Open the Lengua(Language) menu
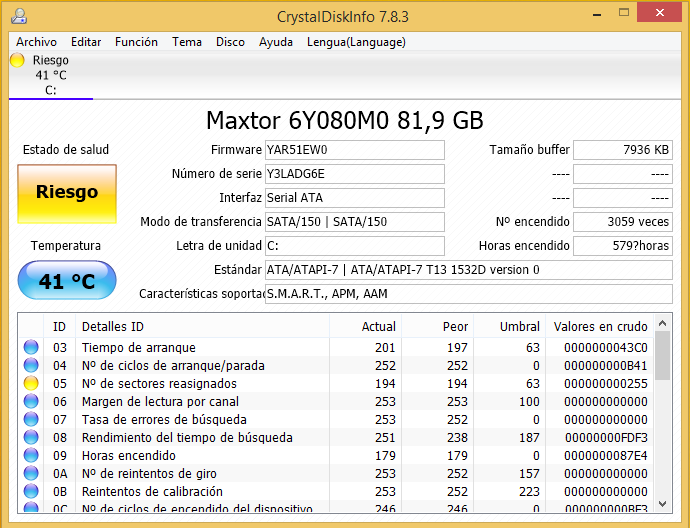Screen dimensions: 690x528 [356, 42]
